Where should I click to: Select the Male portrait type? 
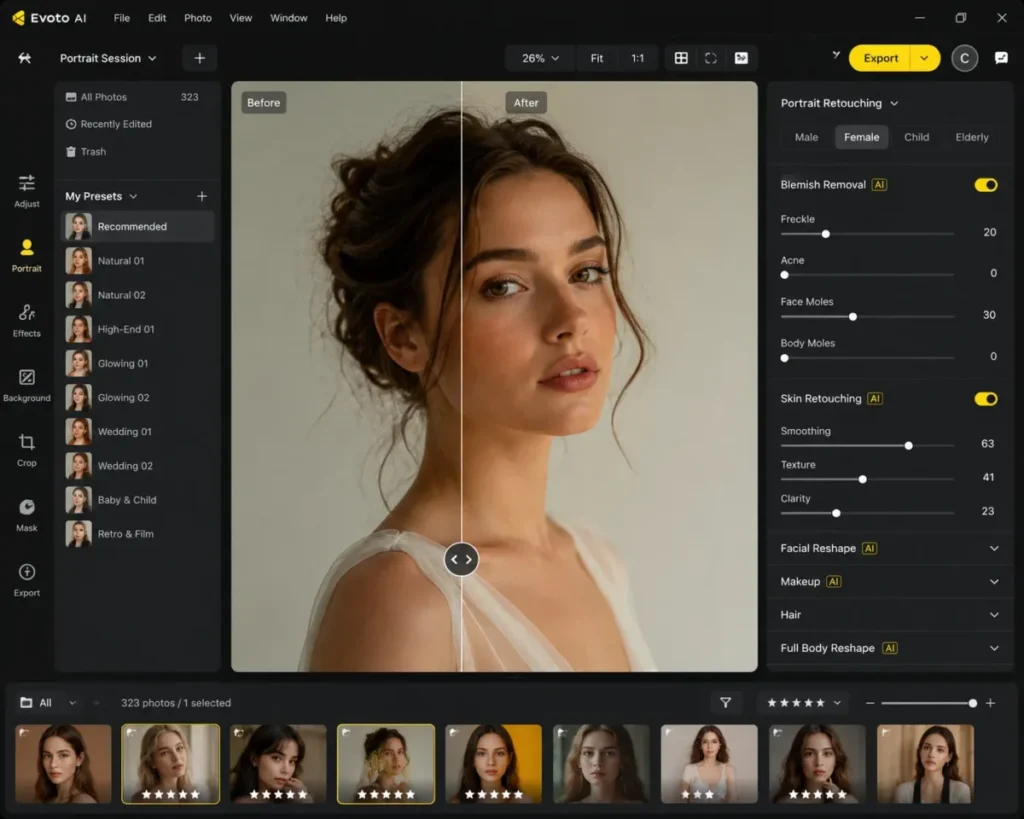click(x=807, y=137)
